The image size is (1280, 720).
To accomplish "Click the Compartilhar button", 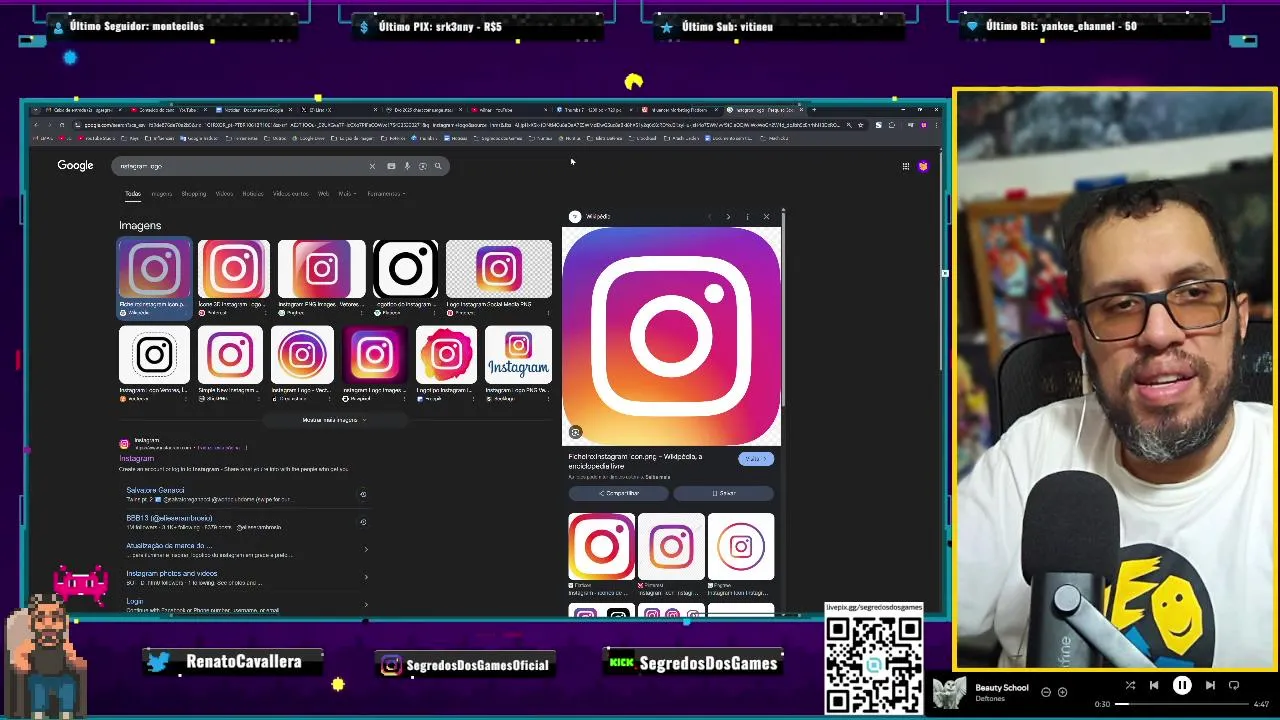I will 619,493.
